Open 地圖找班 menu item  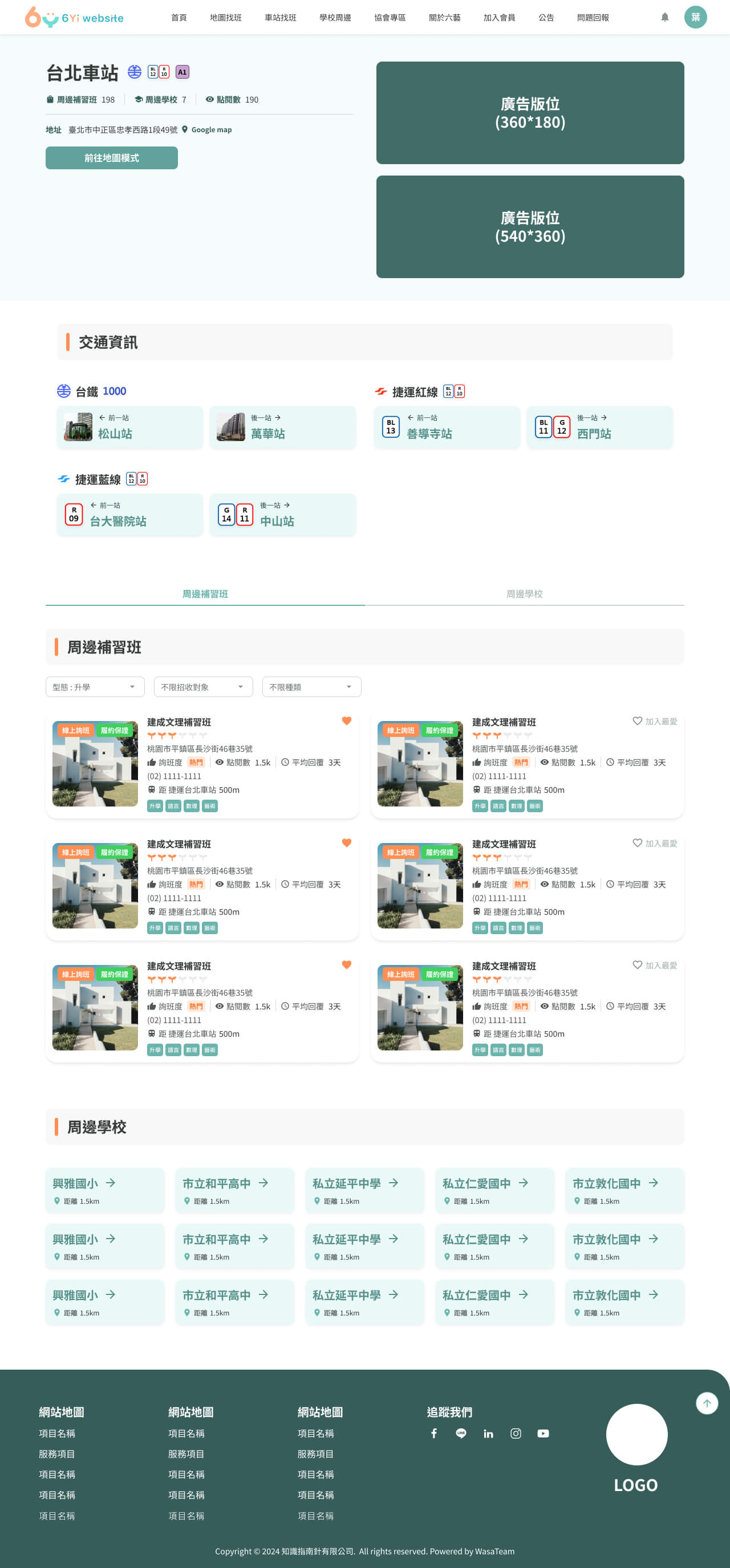pyautogui.click(x=226, y=18)
